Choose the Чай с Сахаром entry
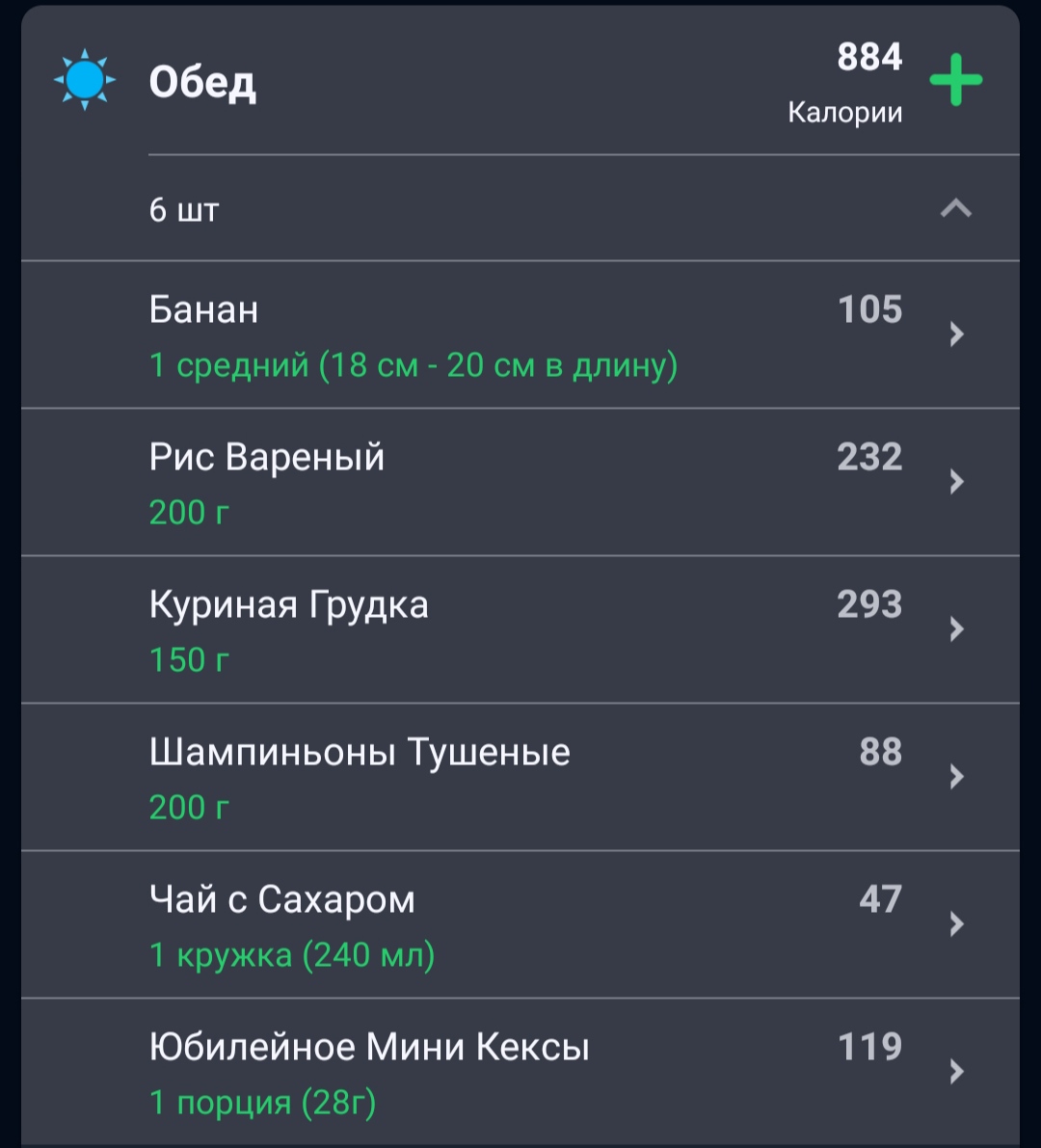Screen dimensions: 1041x1148 point(520,924)
